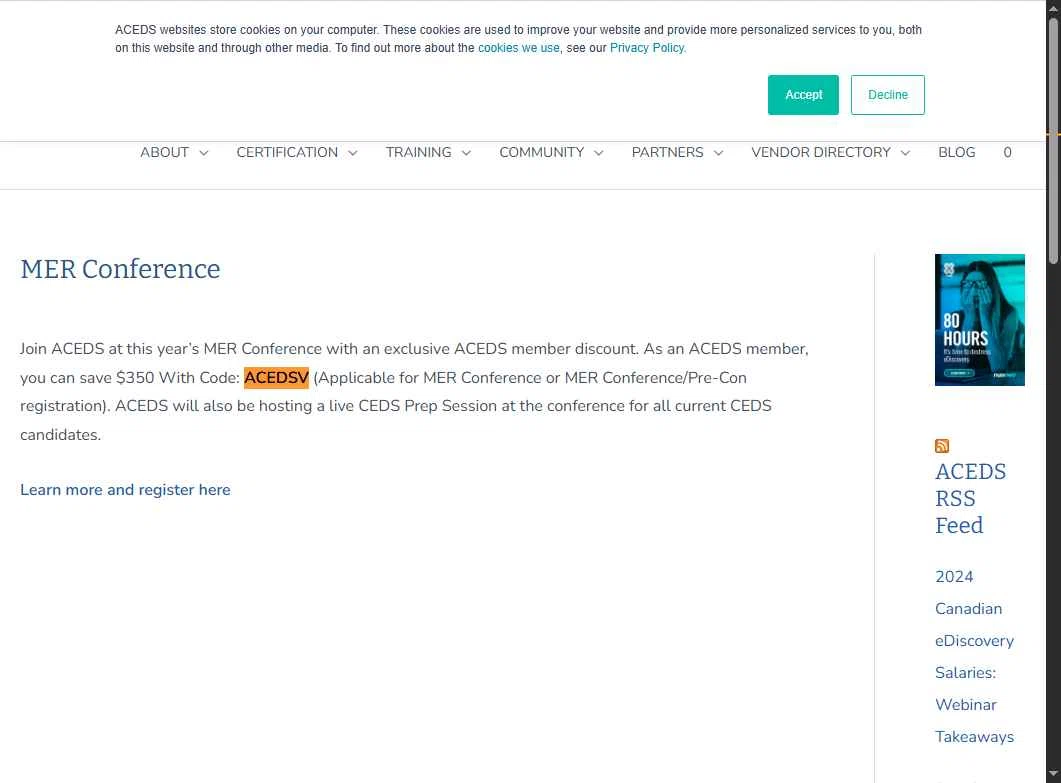
Task: Open the CERTIFICATION menu
Action: pos(287,152)
